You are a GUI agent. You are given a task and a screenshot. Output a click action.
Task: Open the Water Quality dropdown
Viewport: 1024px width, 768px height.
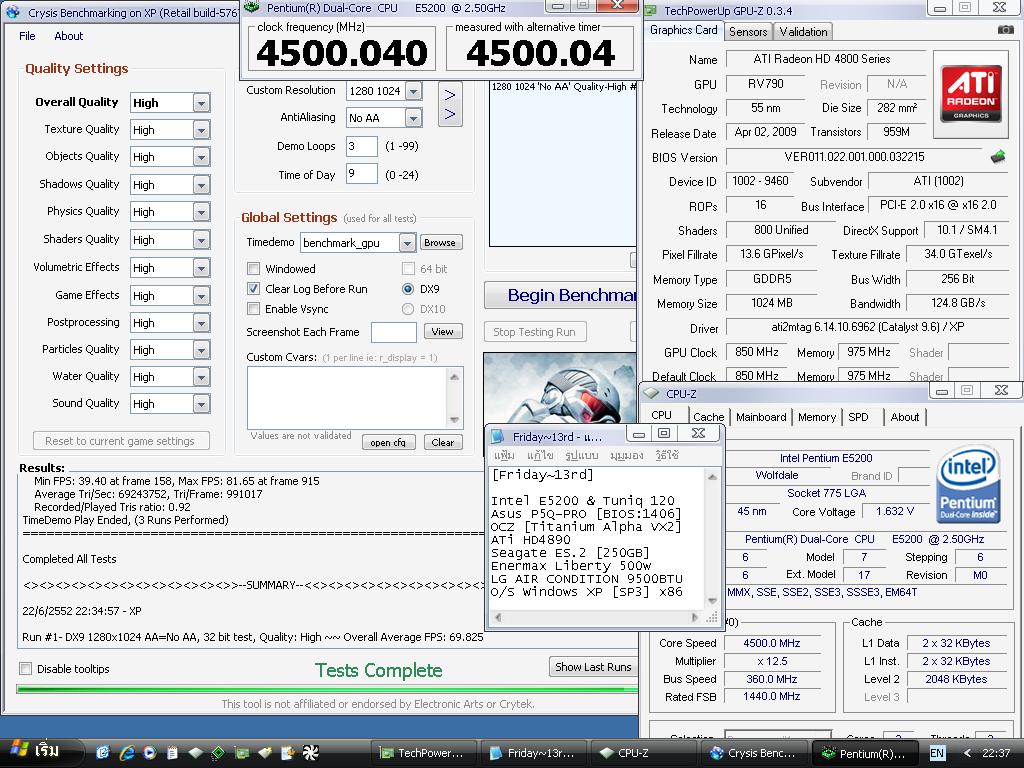(x=201, y=377)
